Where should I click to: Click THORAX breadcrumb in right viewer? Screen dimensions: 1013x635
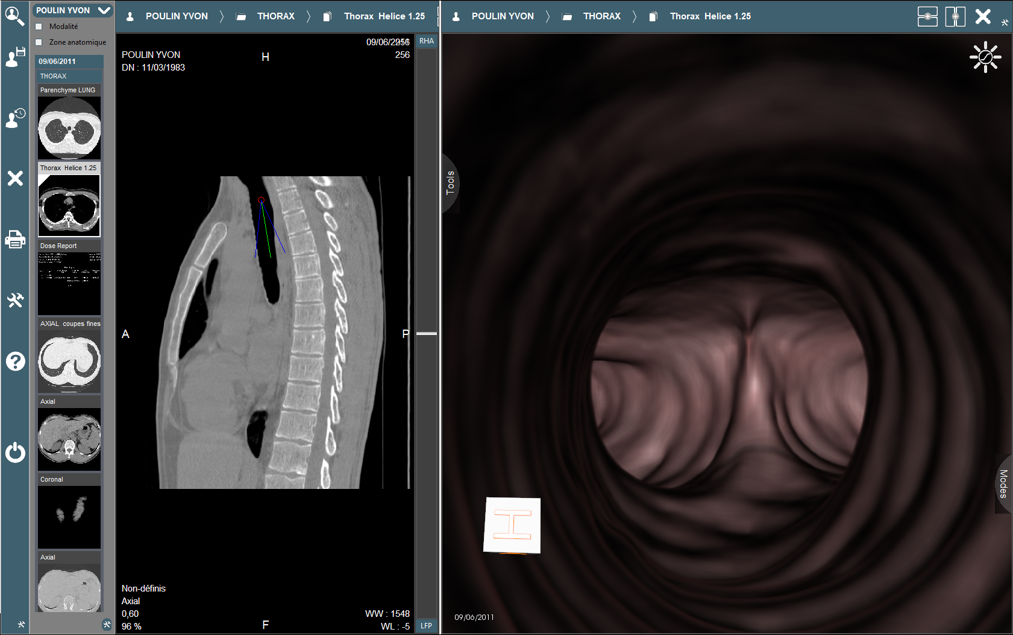(x=601, y=16)
